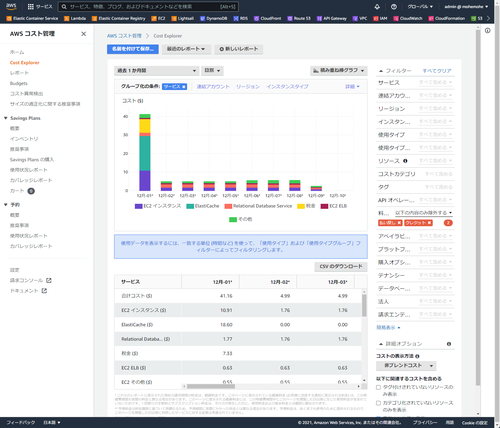The height and width of the screenshot is (428, 500).
Task: Show more favorites with right chevron
Action: 489,18
